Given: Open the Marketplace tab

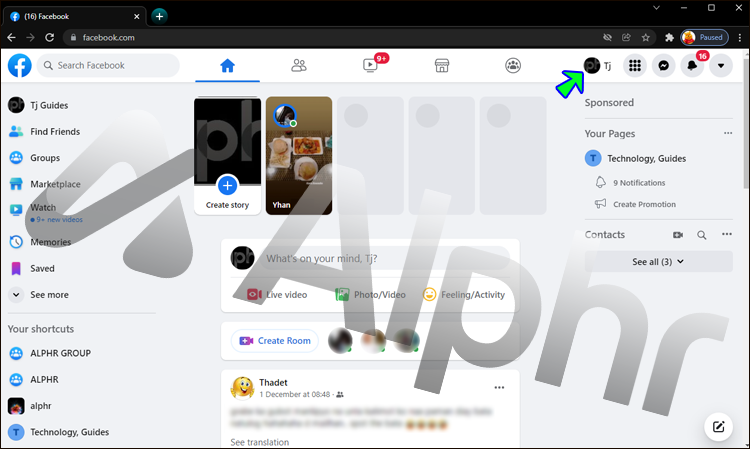Looking at the screenshot, I should point(441,66).
